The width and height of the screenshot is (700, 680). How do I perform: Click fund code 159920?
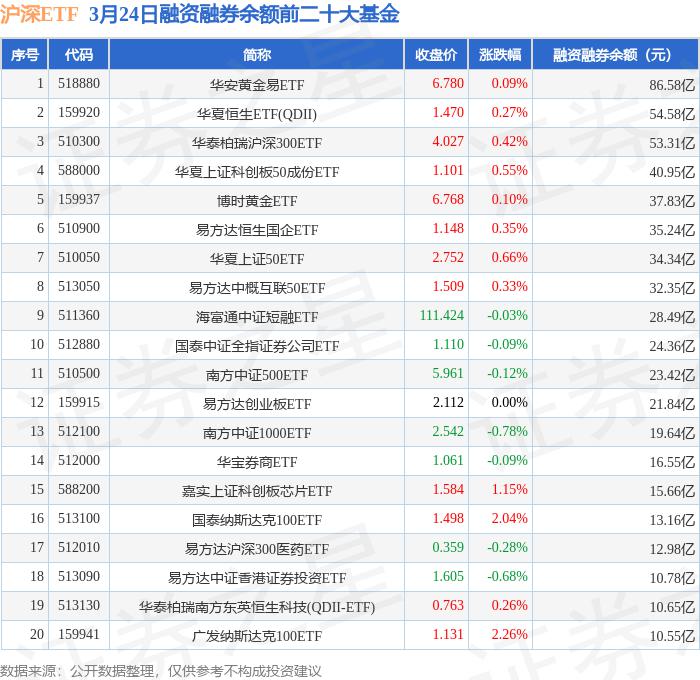pyautogui.click(x=79, y=113)
